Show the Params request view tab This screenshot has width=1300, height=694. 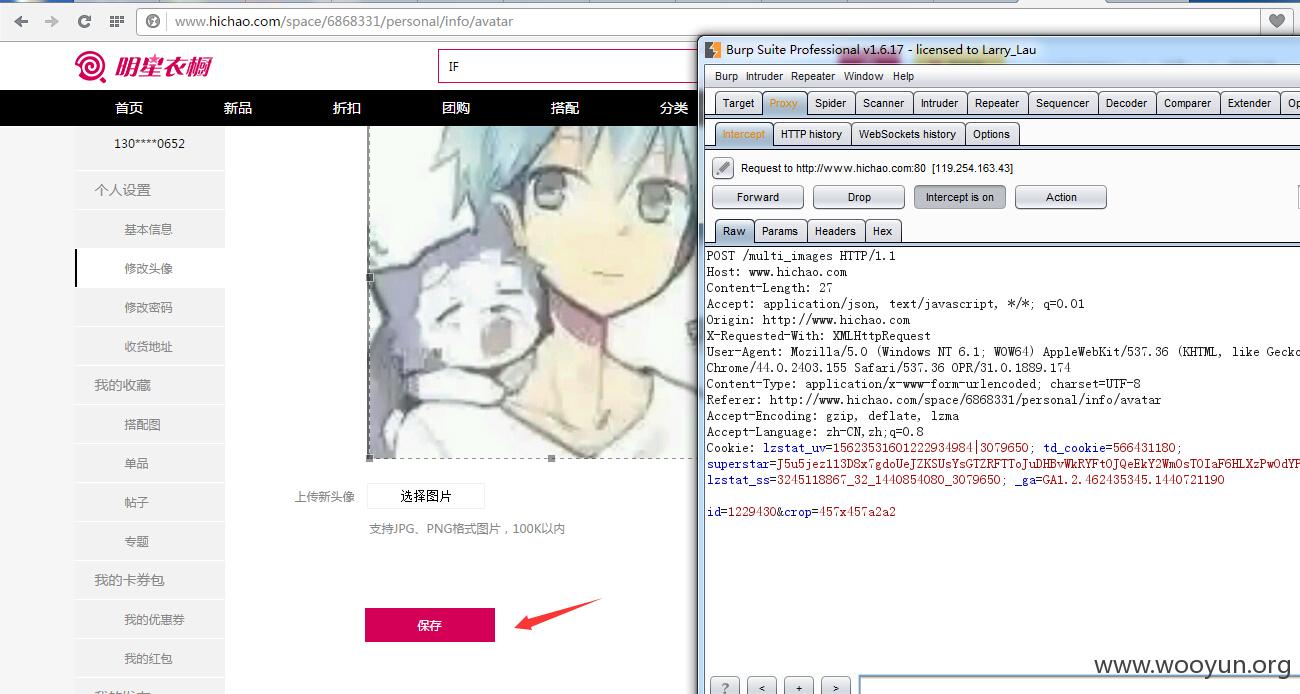[779, 231]
